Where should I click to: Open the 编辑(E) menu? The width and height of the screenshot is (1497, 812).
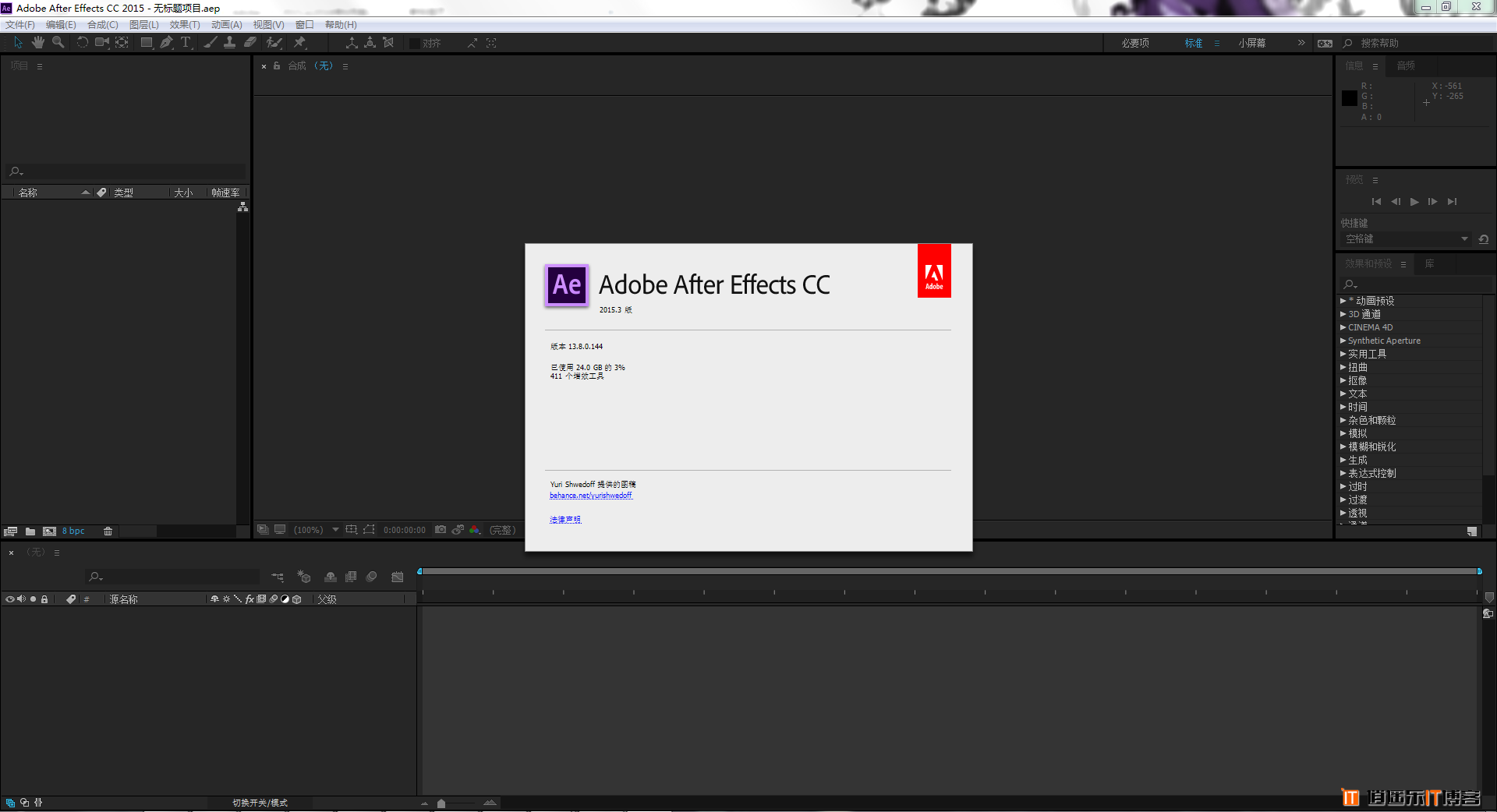coord(61,25)
